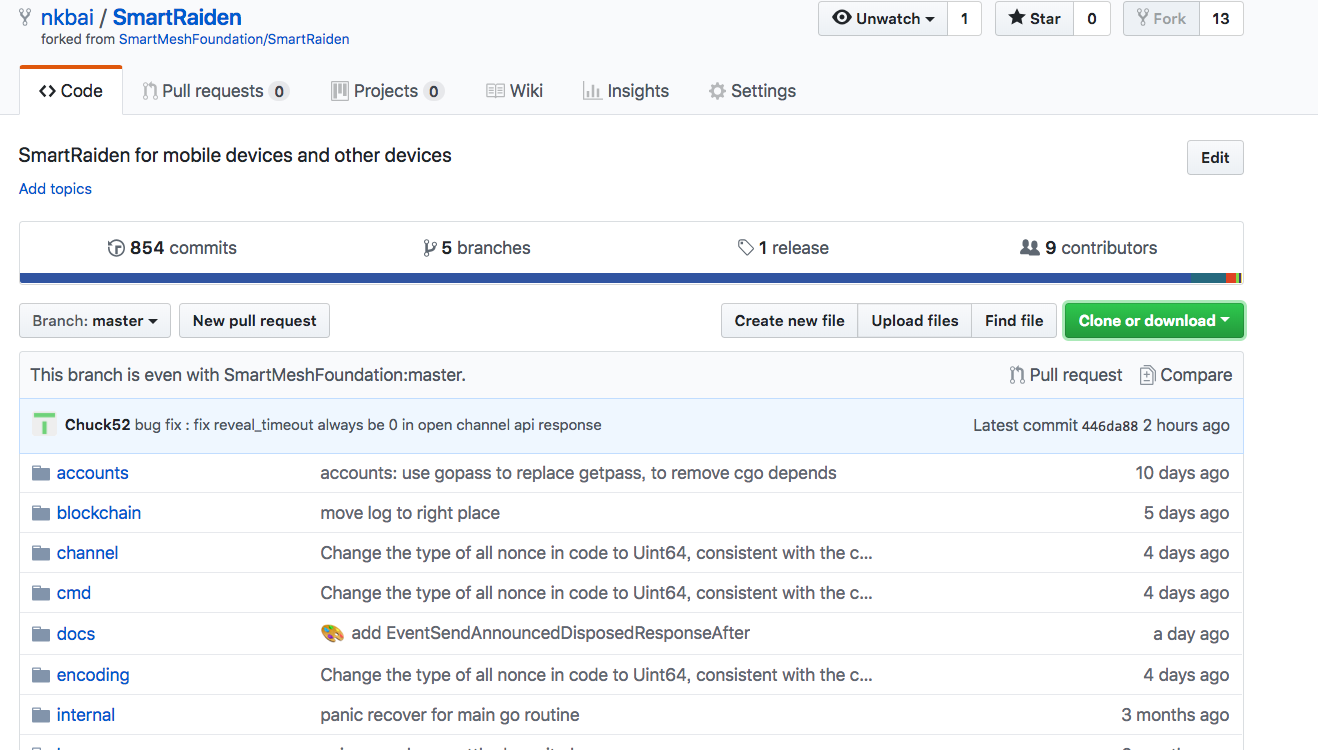Click Create new file button
Viewport: 1318px width, 750px height.
click(789, 321)
